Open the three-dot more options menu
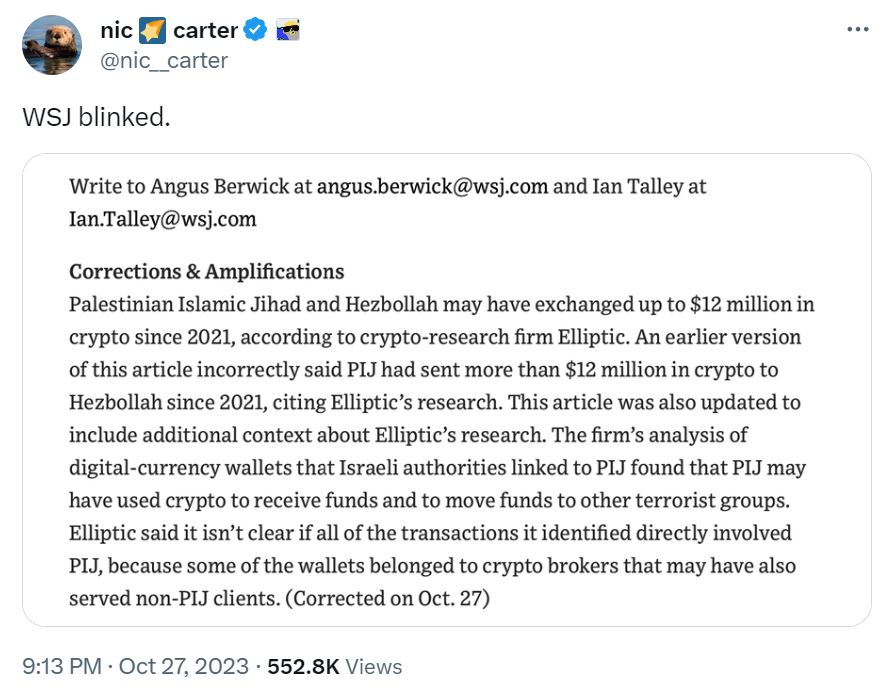The height and width of the screenshot is (698, 894). [858, 29]
